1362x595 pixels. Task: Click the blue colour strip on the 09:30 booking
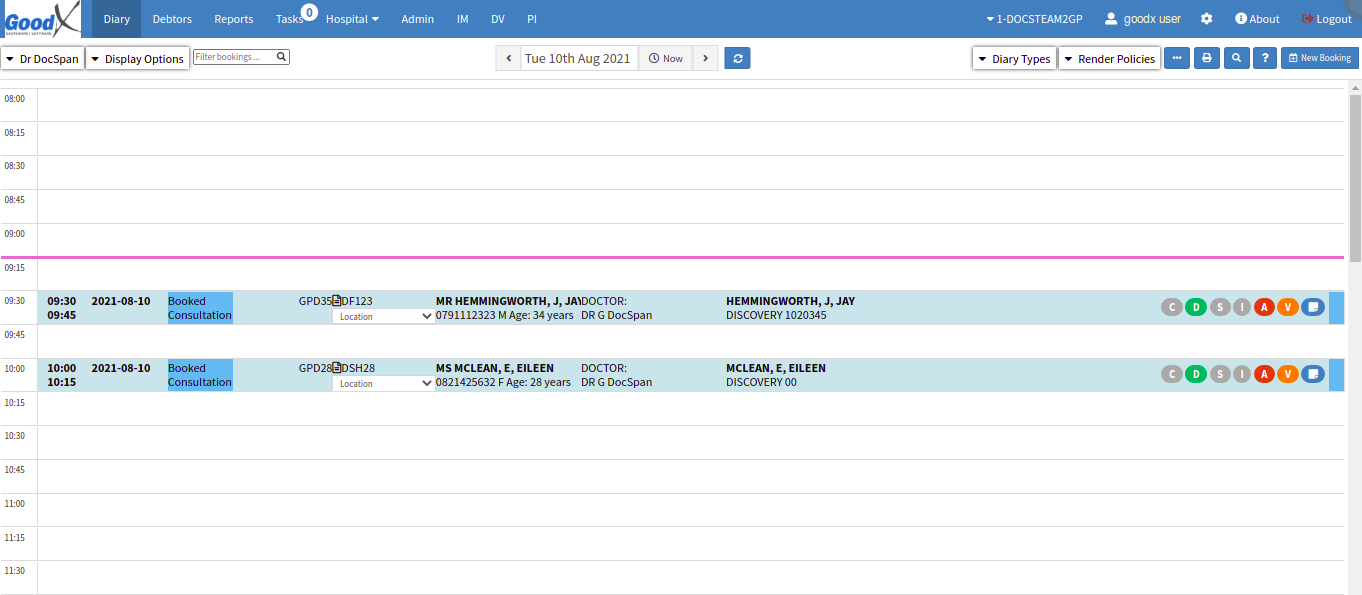(x=1336, y=308)
